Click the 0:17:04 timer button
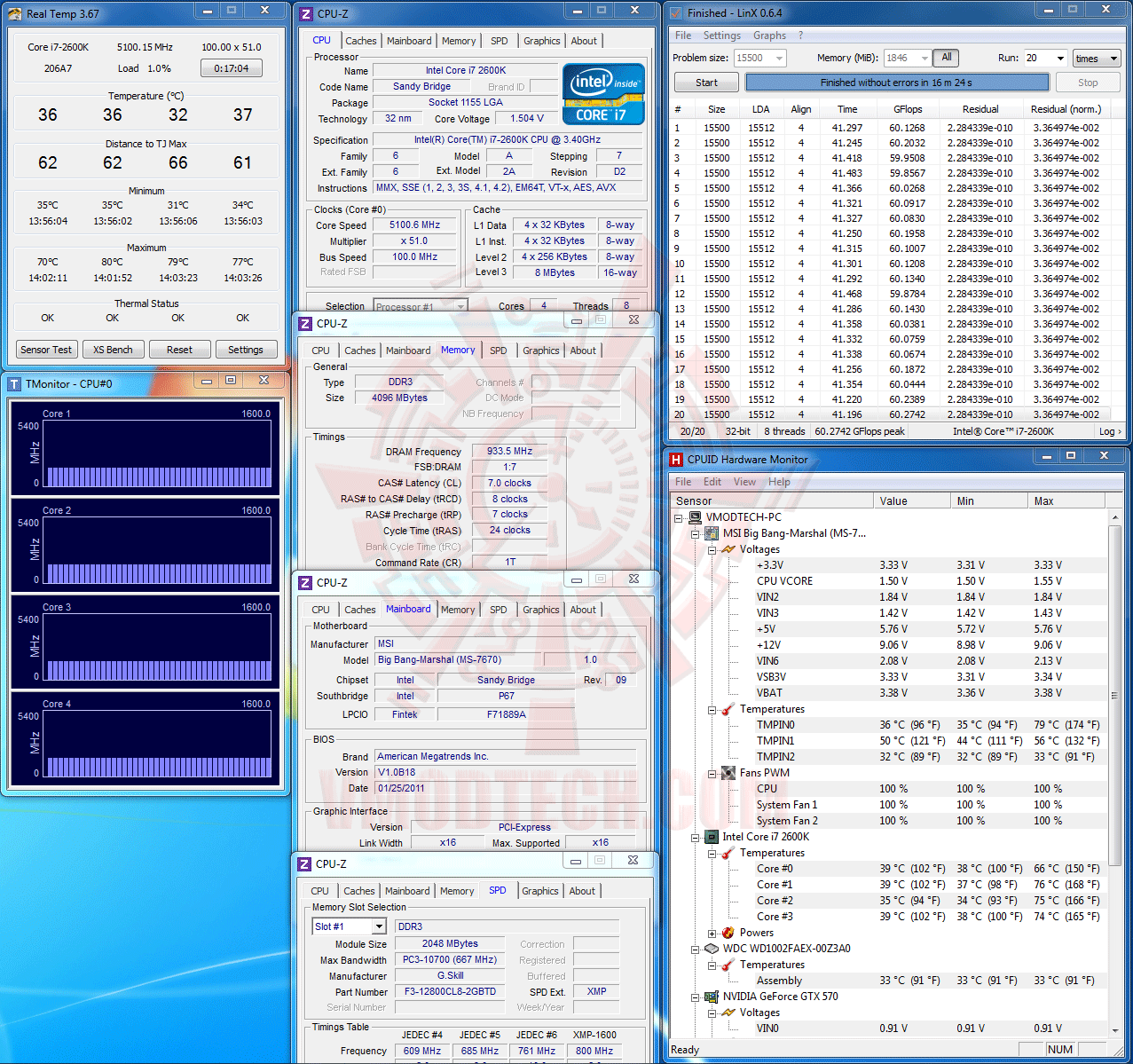Image resolution: width=1133 pixels, height=1064 pixels. pyautogui.click(x=231, y=68)
